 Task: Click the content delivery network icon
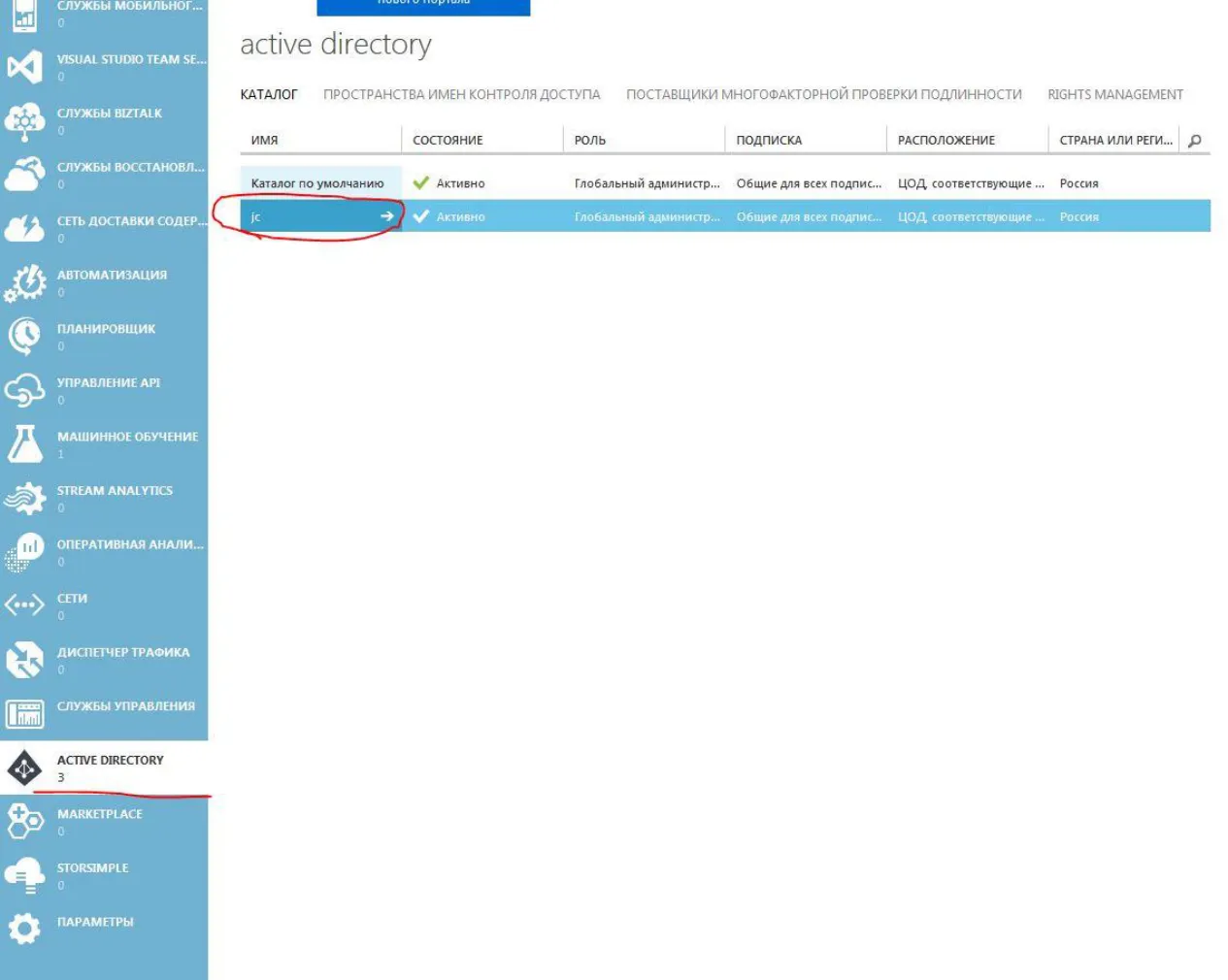[24, 229]
